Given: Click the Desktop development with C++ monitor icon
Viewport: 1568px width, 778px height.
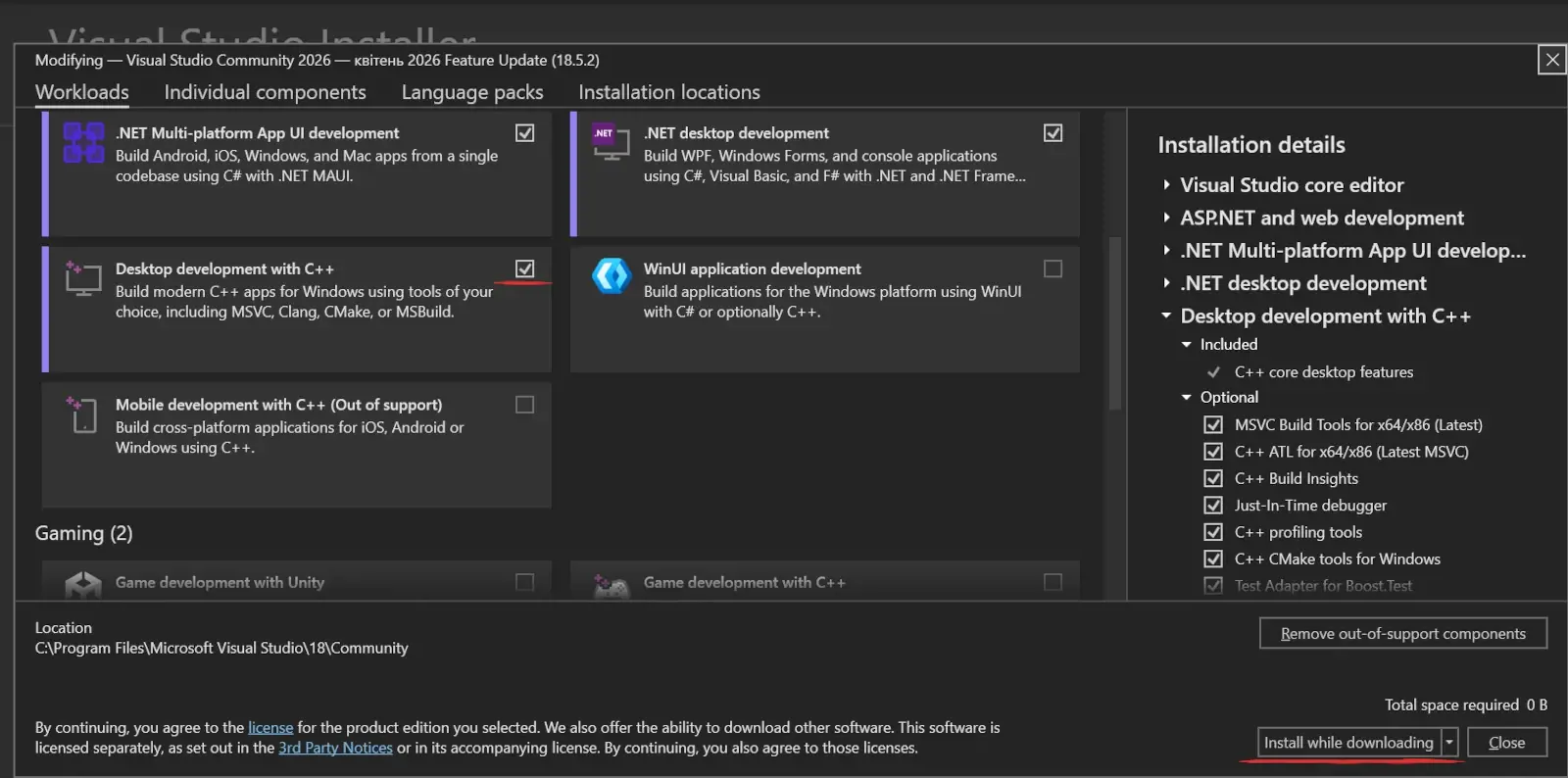Looking at the screenshot, I should [x=82, y=278].
